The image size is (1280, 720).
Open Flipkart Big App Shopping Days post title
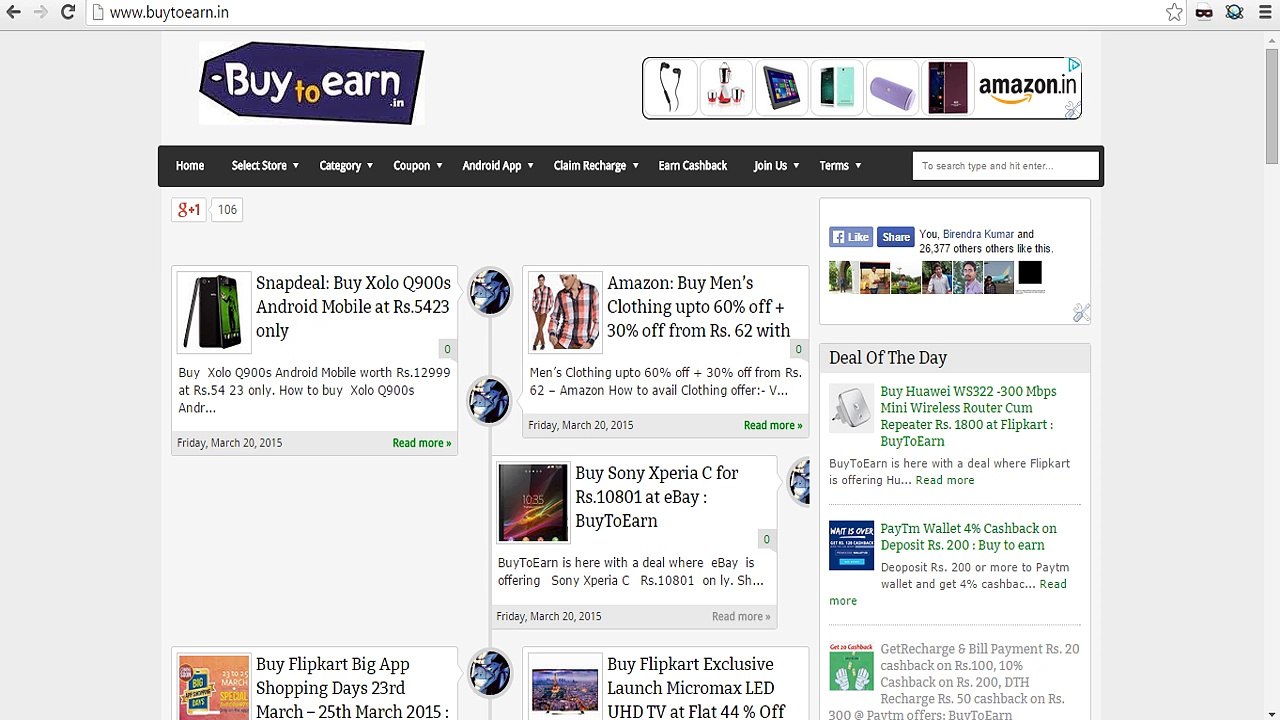(353, 688)
